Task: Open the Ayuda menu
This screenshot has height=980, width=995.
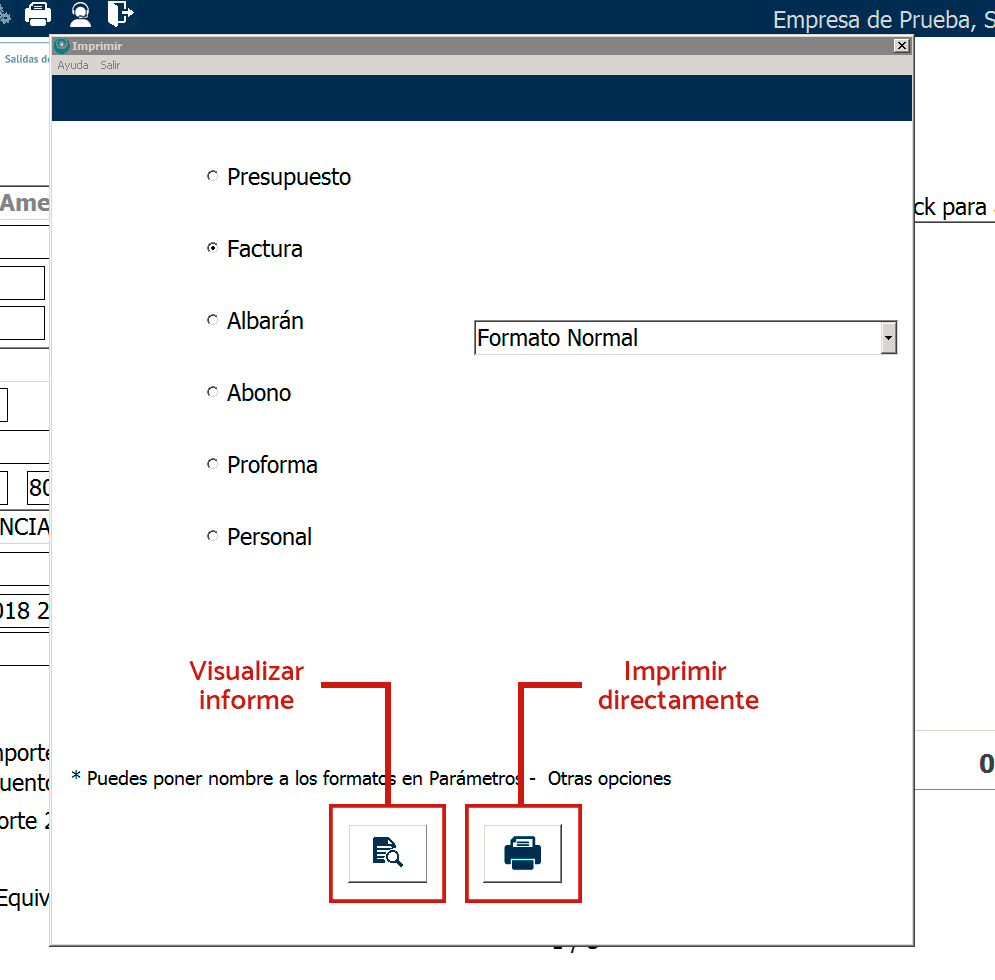Action: (x=73, y=65)
